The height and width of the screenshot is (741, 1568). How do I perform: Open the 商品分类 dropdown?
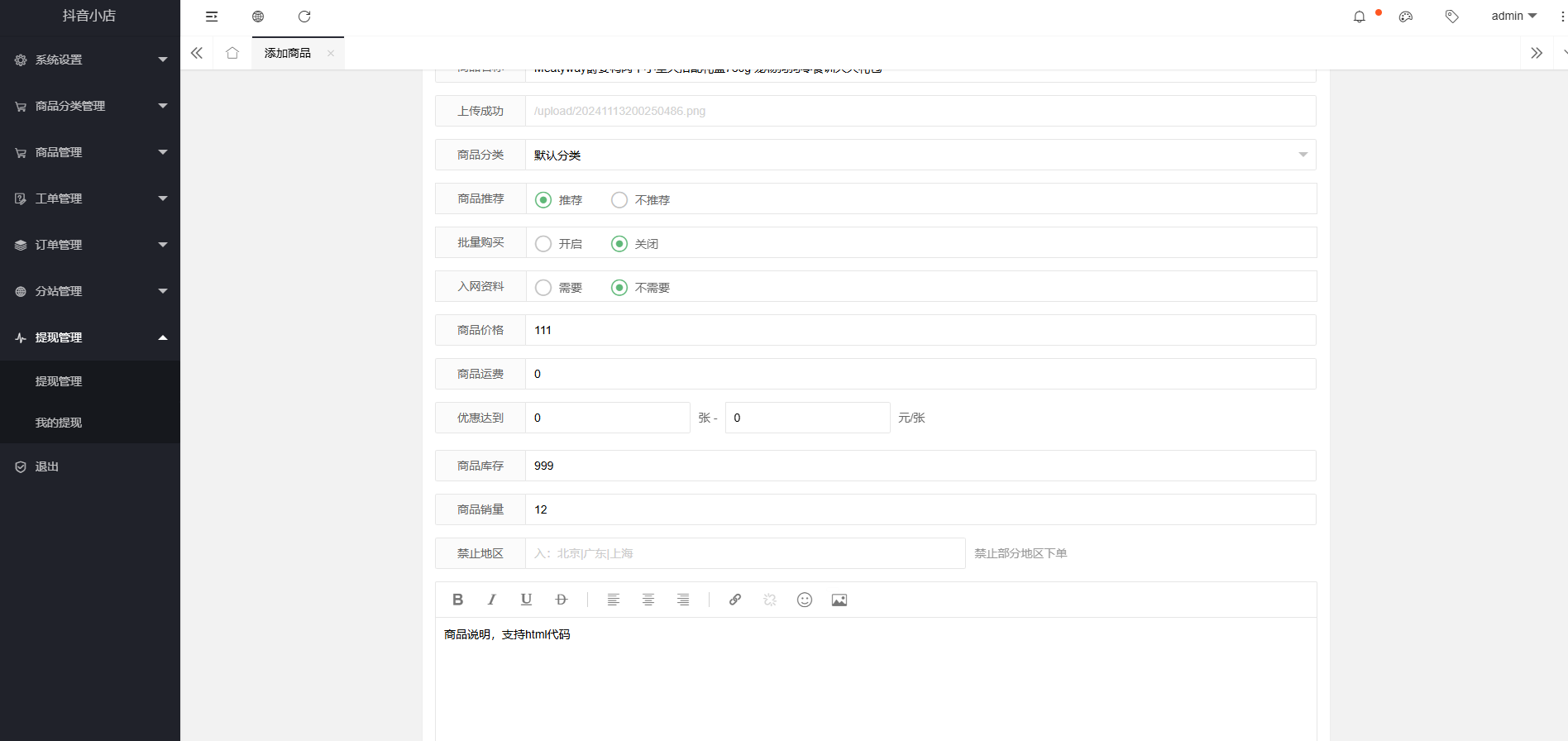pyautogui.click(x=920, y=155)
